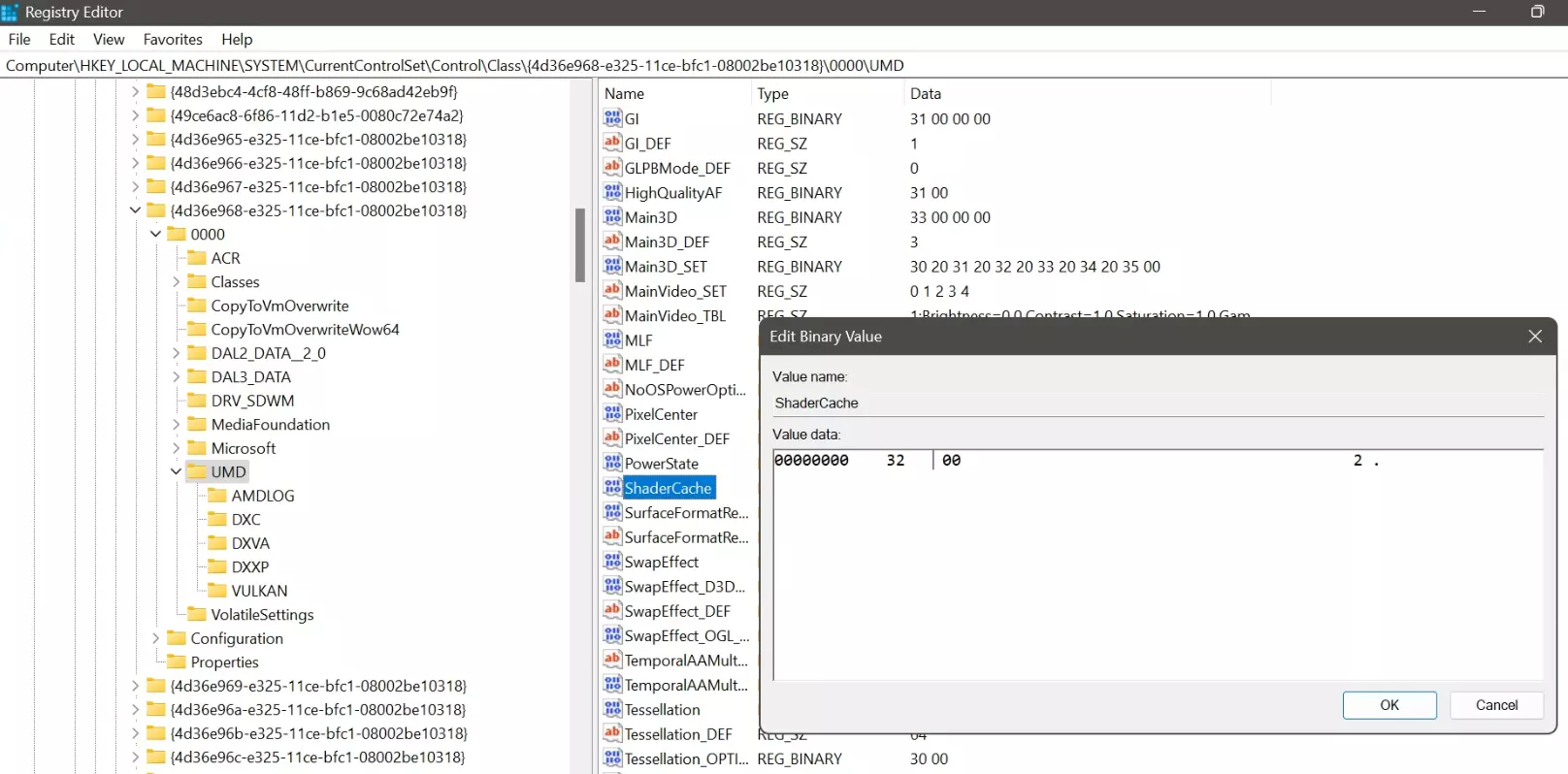Open the Edit menu
The height and width of the screenshot is (774, 1568).
(61, 40)
